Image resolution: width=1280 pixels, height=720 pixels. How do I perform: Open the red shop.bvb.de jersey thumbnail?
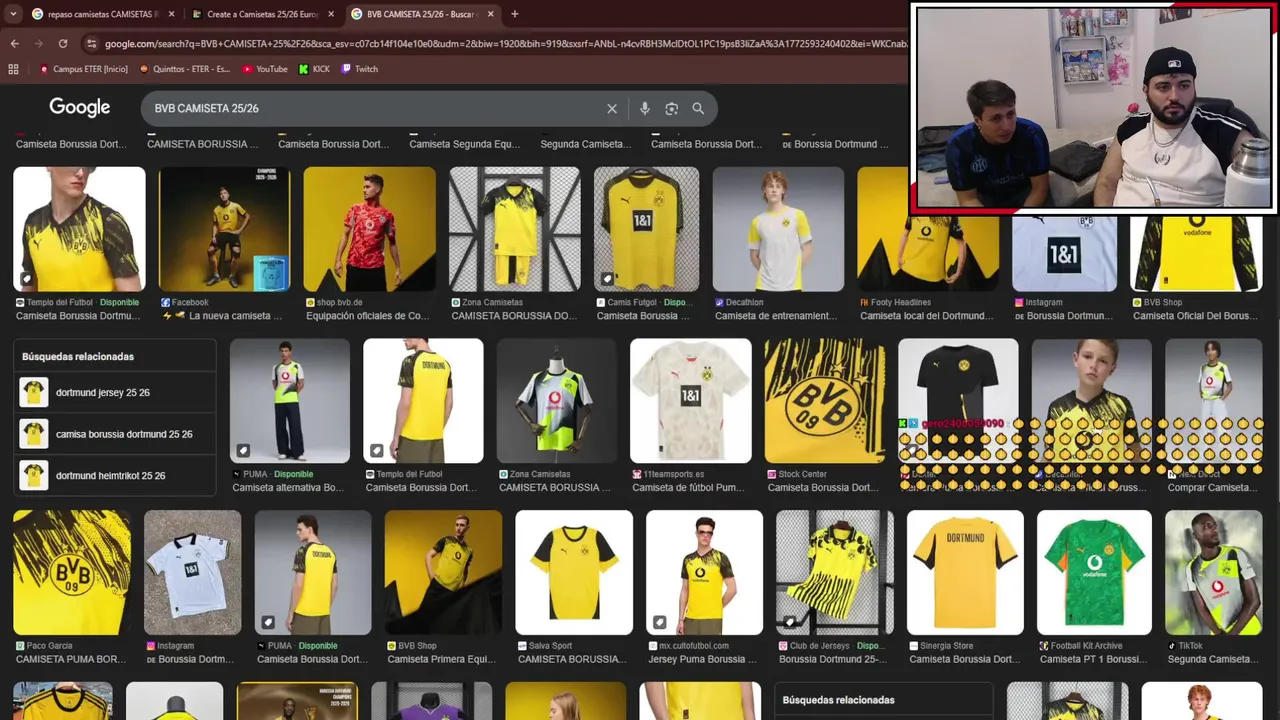point(370,229)
